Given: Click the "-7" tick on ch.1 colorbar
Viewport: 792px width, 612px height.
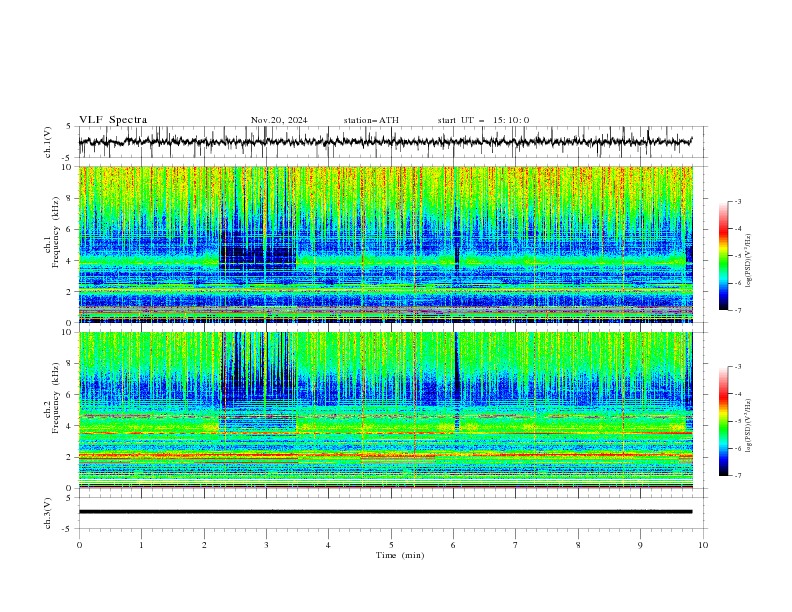Looking at the screenshot, I should tap(738, 310).
